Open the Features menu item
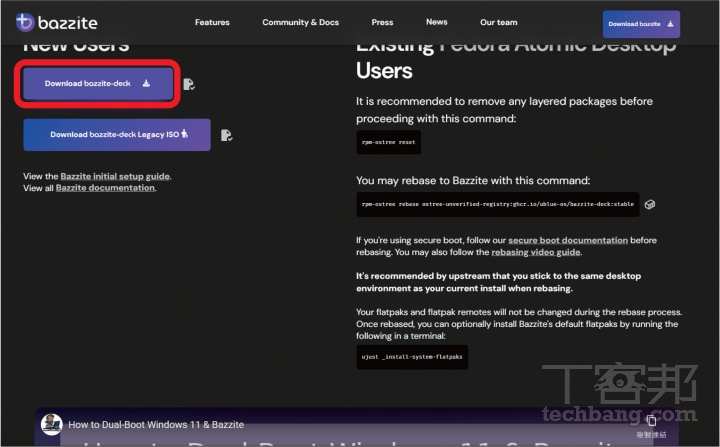Screen dimensions: 720x447 pos(212,22)
